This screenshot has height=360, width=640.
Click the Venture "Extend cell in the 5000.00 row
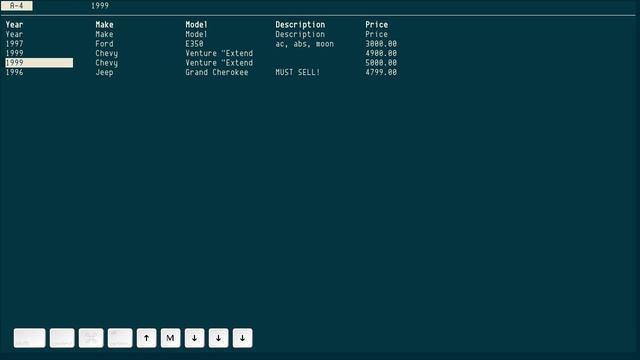tap(219, 62)
